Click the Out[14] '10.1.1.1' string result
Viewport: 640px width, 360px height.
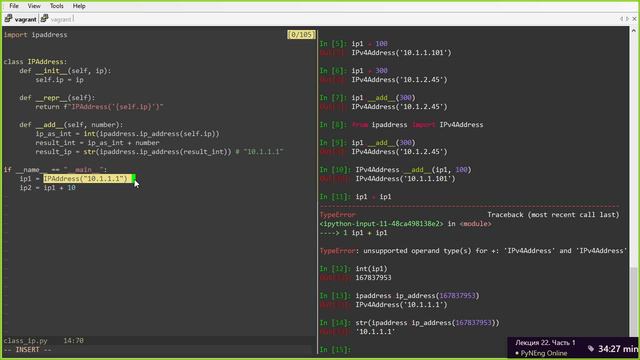376,331
